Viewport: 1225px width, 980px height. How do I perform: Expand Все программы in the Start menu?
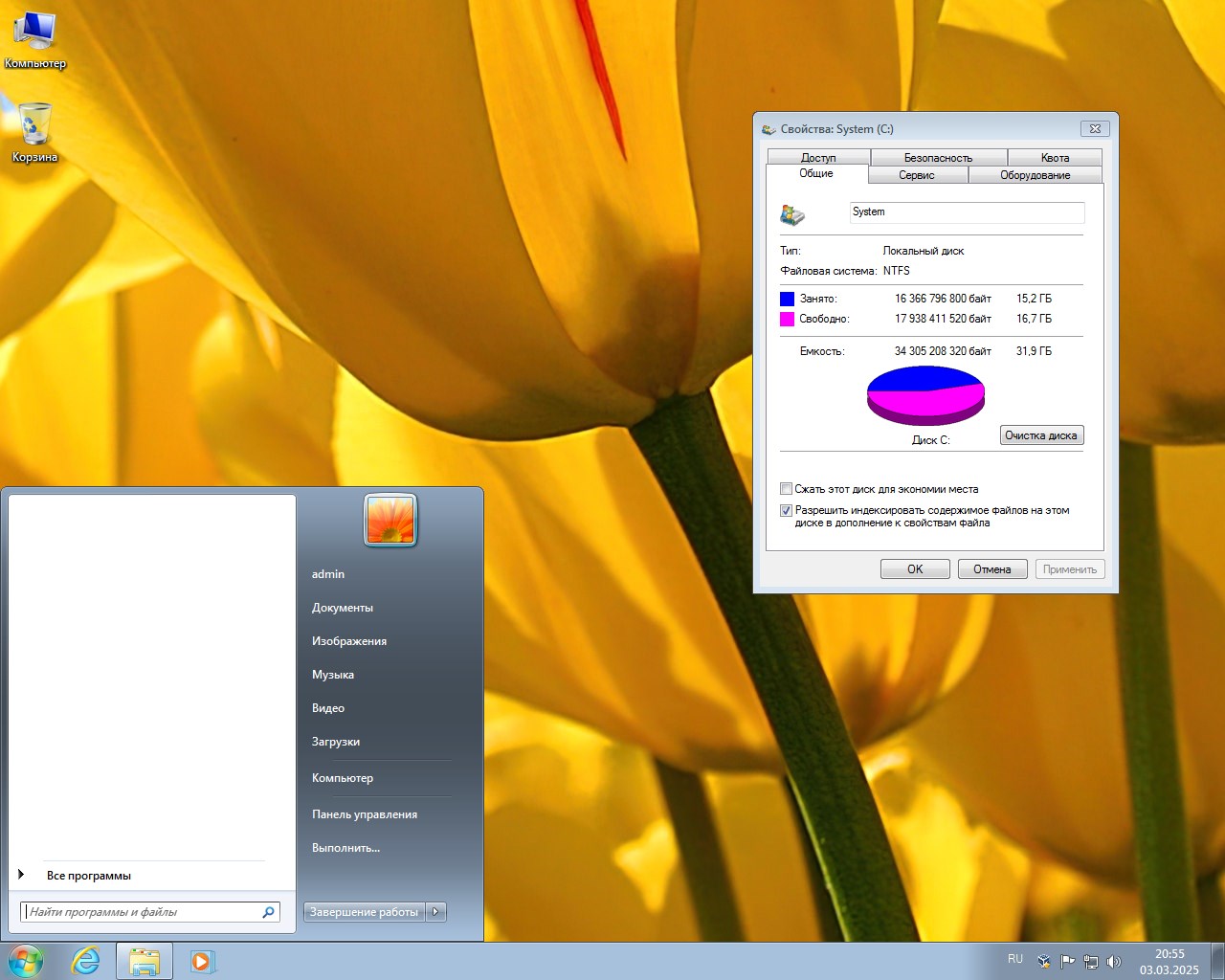click(x=88, y=876)
